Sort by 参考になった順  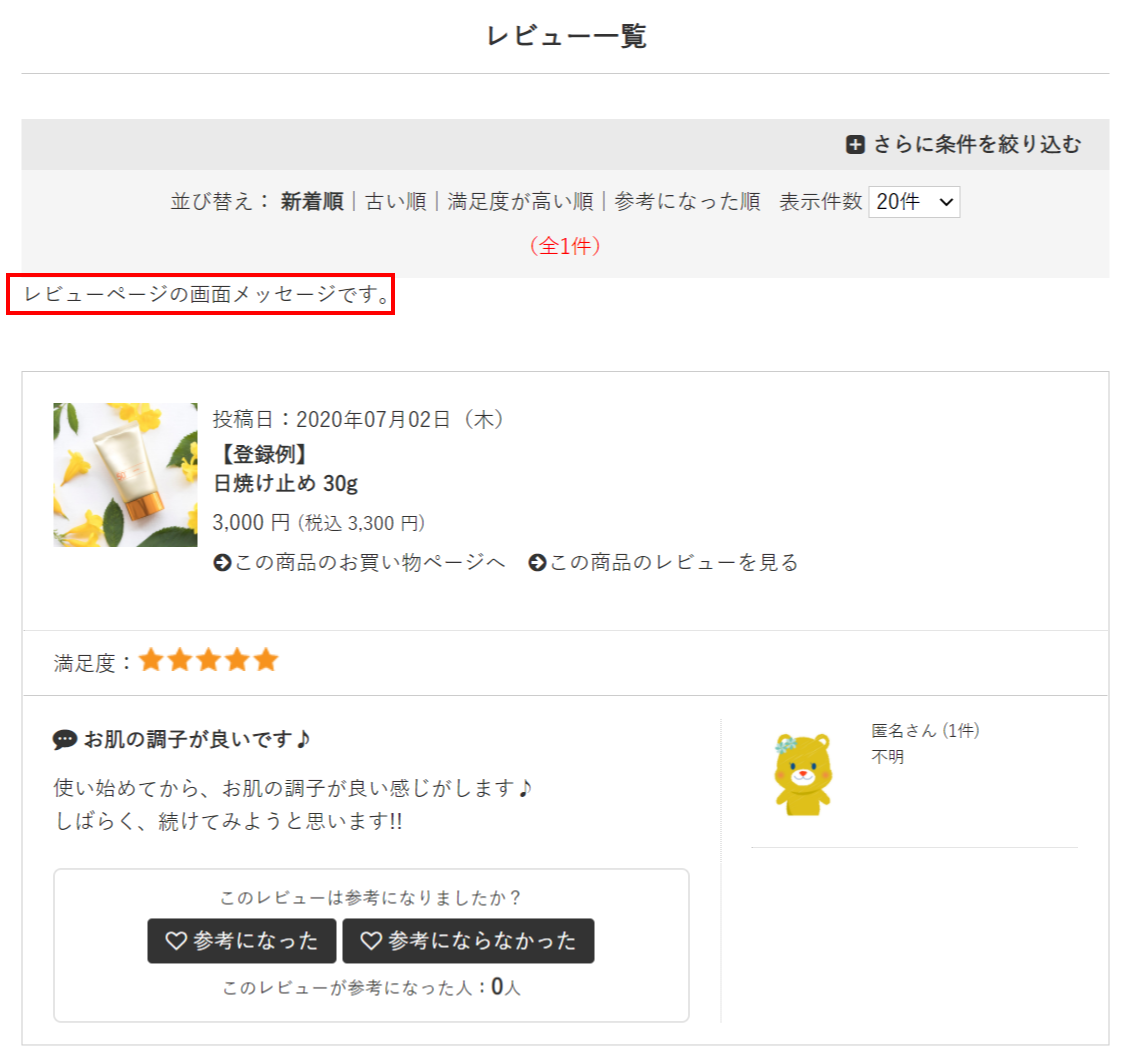point(687,202)
